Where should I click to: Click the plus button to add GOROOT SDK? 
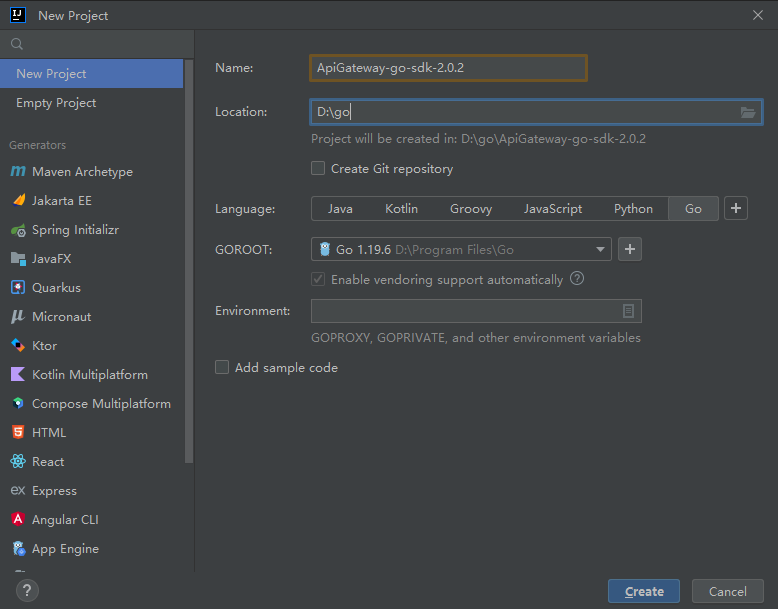coord(629,249)
